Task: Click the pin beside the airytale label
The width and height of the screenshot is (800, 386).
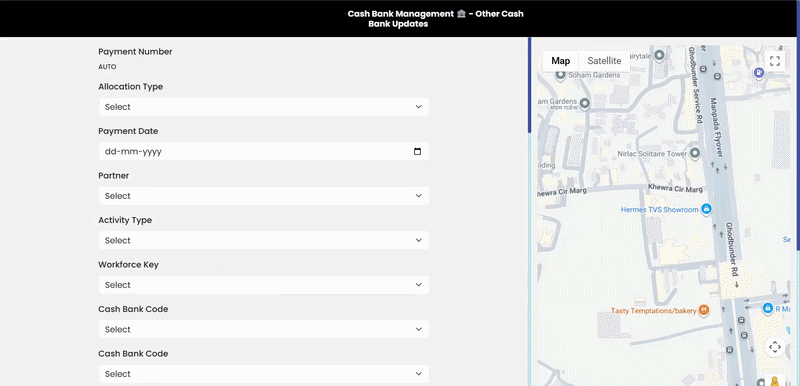Action: click(x=659, y=55)
